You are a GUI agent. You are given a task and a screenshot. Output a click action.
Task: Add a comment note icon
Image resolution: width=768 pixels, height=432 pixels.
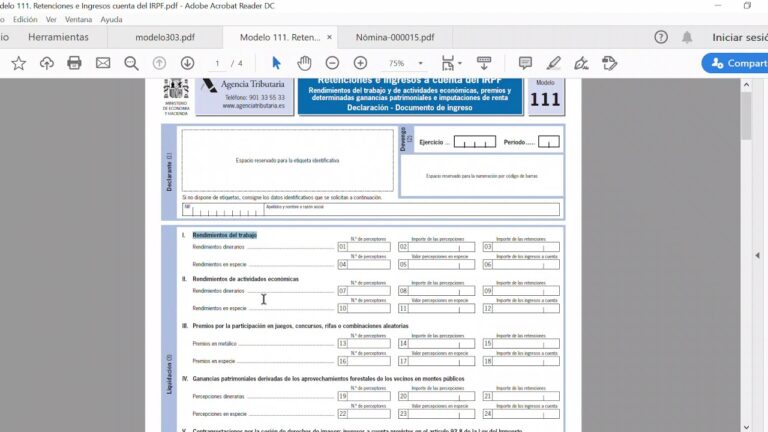point(525,63)
